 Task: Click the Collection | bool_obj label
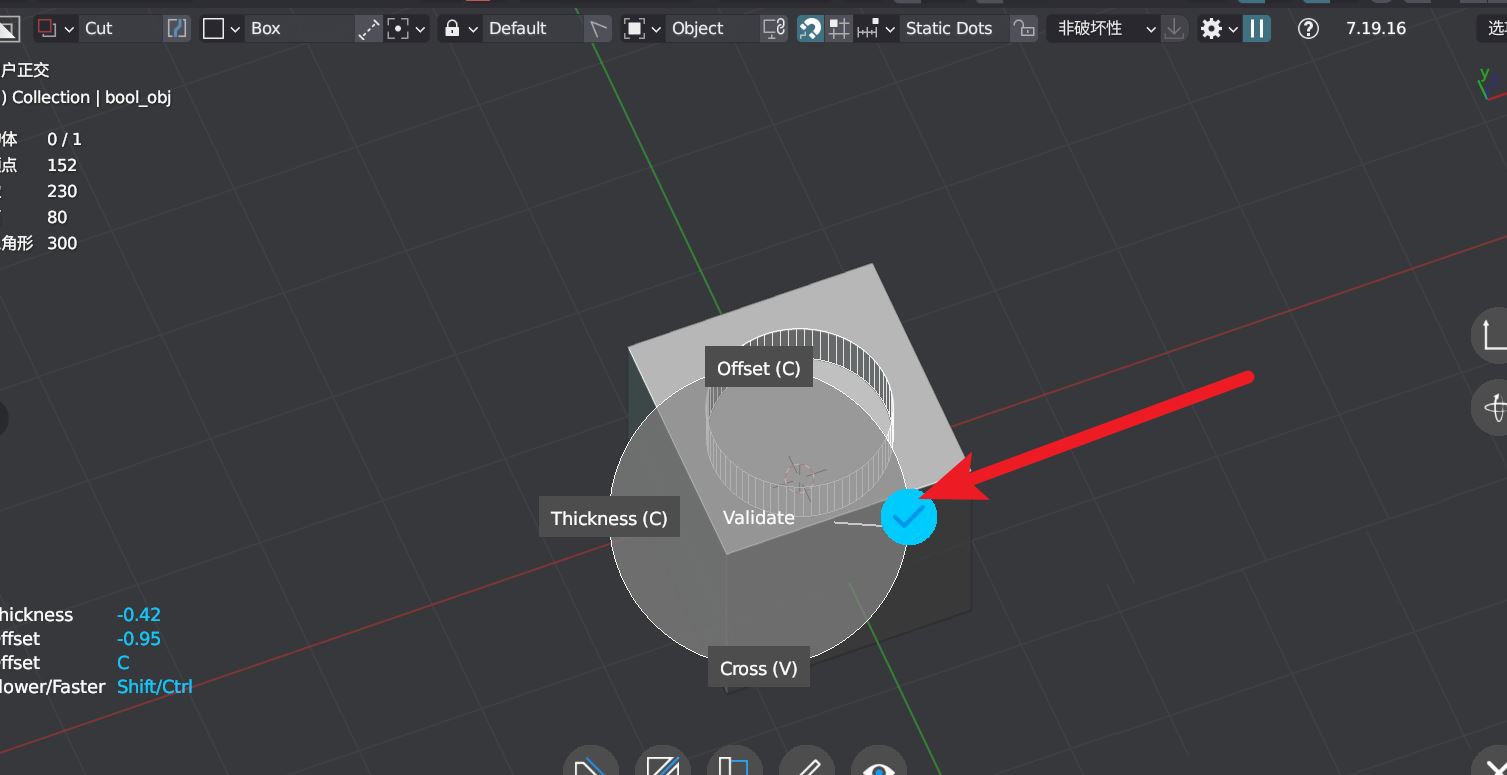91,97
